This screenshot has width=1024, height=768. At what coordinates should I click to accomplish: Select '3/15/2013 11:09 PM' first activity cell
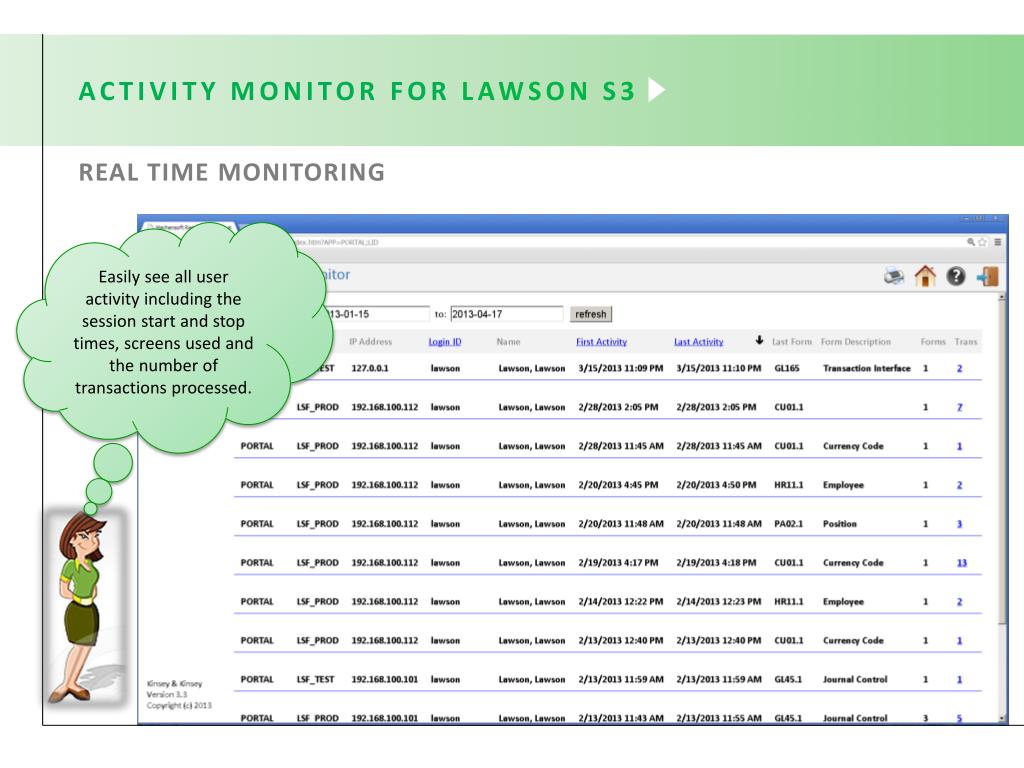pos(620,368)
